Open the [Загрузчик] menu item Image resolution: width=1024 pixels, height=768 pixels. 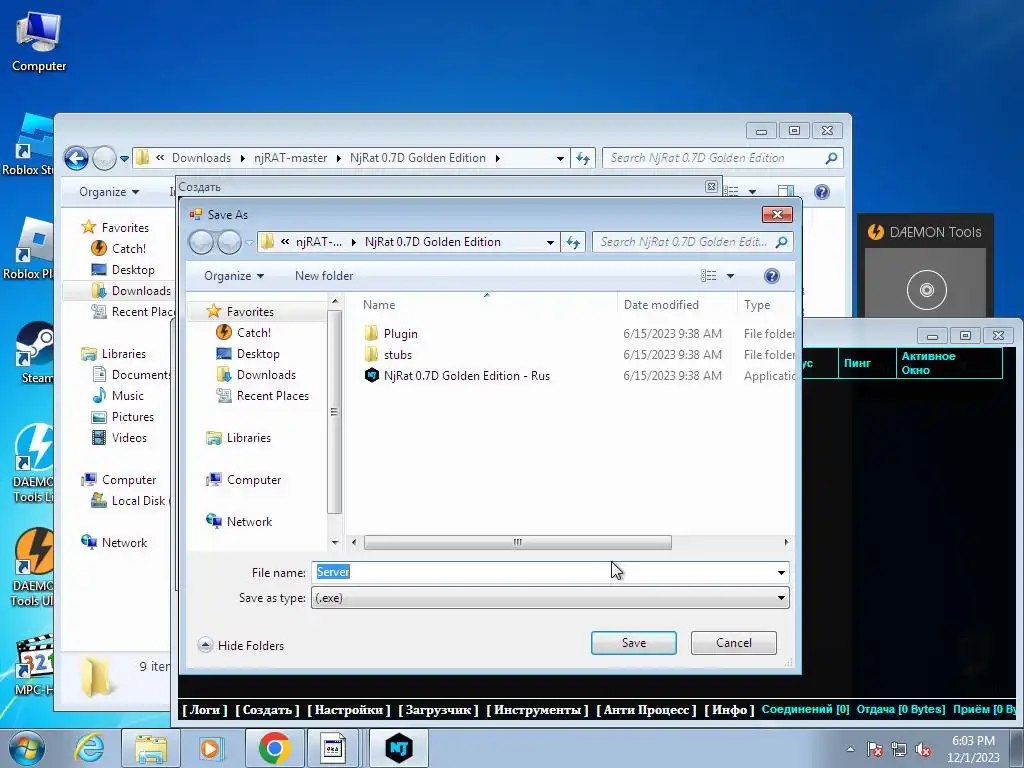click(438, 710)
